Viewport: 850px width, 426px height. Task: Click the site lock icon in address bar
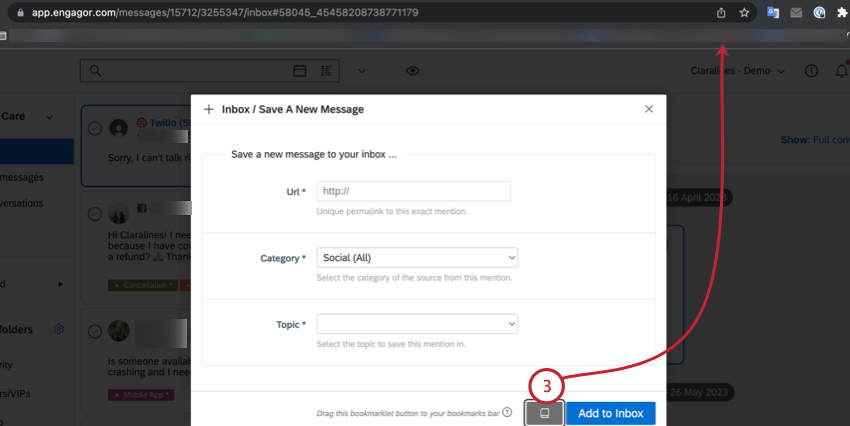click(x=21, y=12)
